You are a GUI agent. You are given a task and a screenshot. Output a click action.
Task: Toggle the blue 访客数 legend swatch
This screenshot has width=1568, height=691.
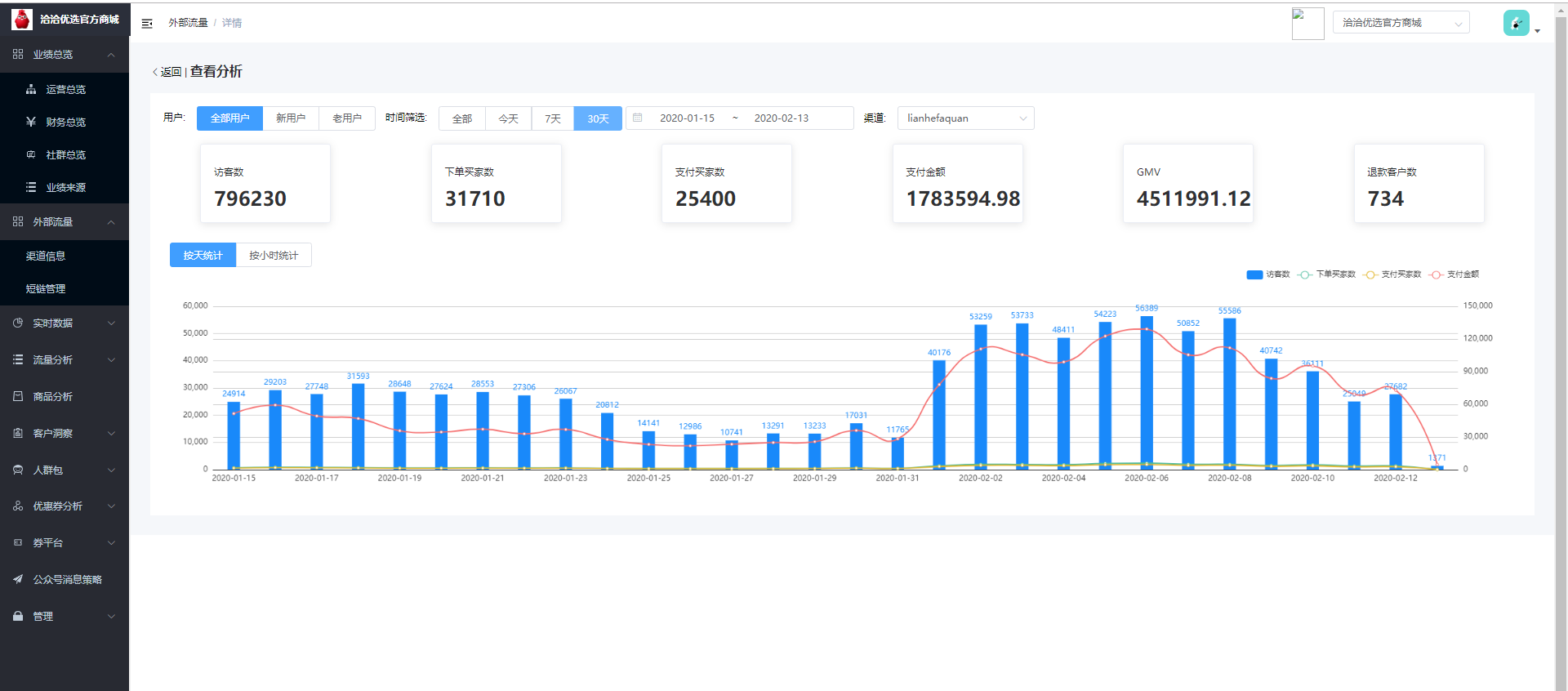1254,274
